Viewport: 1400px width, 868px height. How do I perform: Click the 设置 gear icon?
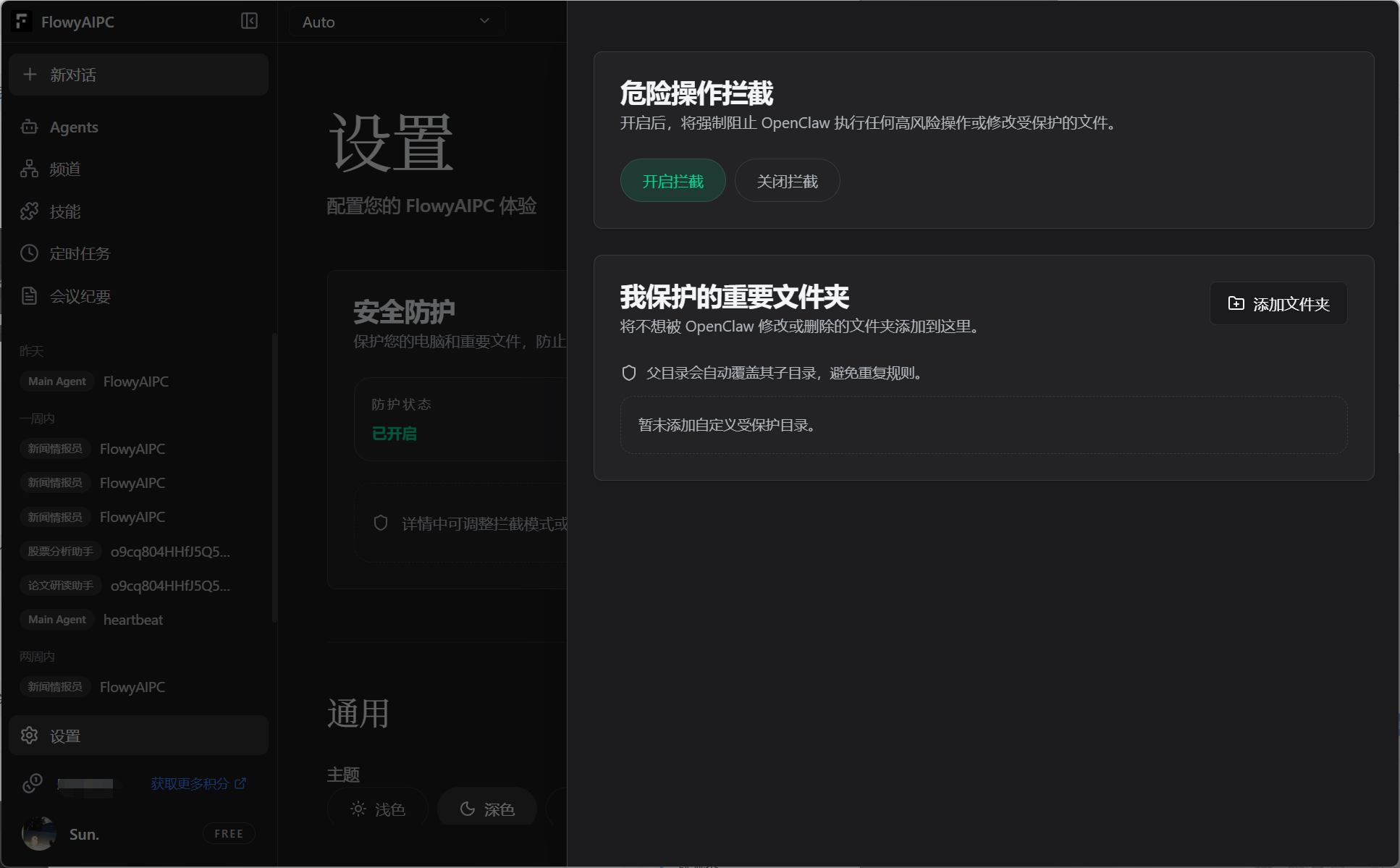30,736
